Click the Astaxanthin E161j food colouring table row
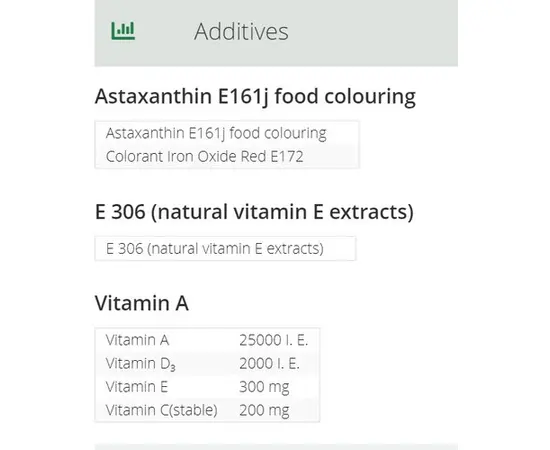This screenshot has width=550, height=450. (227, 133)
